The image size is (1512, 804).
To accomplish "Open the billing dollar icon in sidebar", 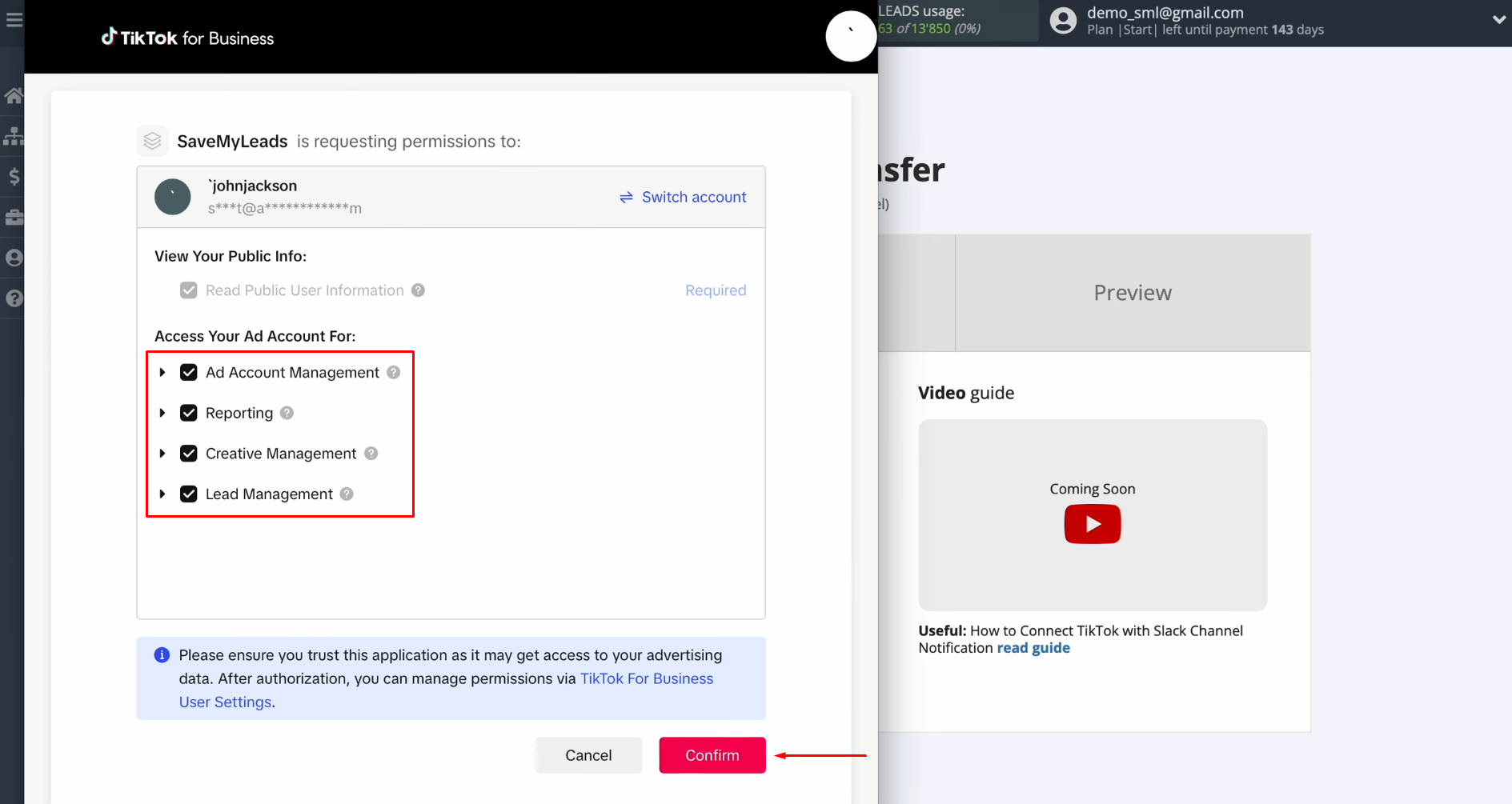I will coord(14,177).
